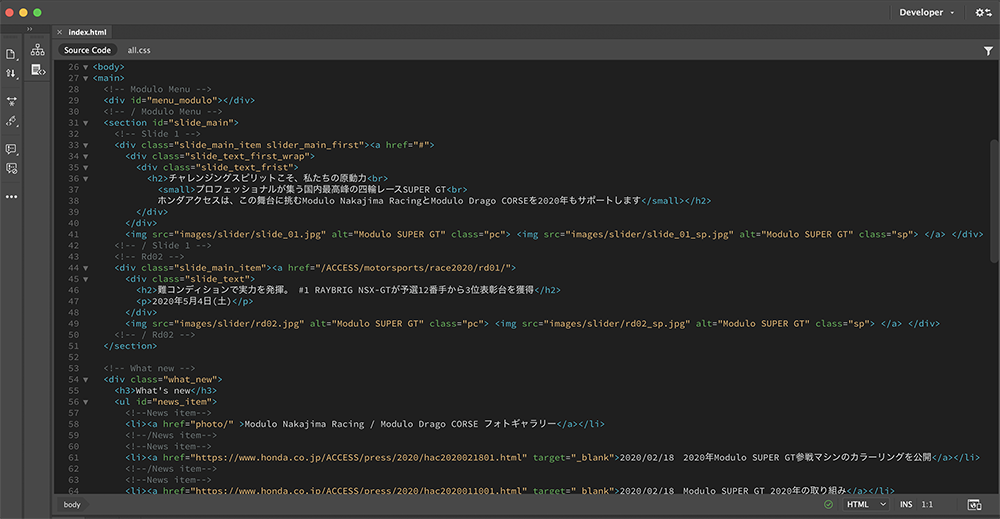Image resolution: width=1000 pixels, height=519 pixels.
Task: Click the Remove Comment icon
Action: (x=11, y=168)
